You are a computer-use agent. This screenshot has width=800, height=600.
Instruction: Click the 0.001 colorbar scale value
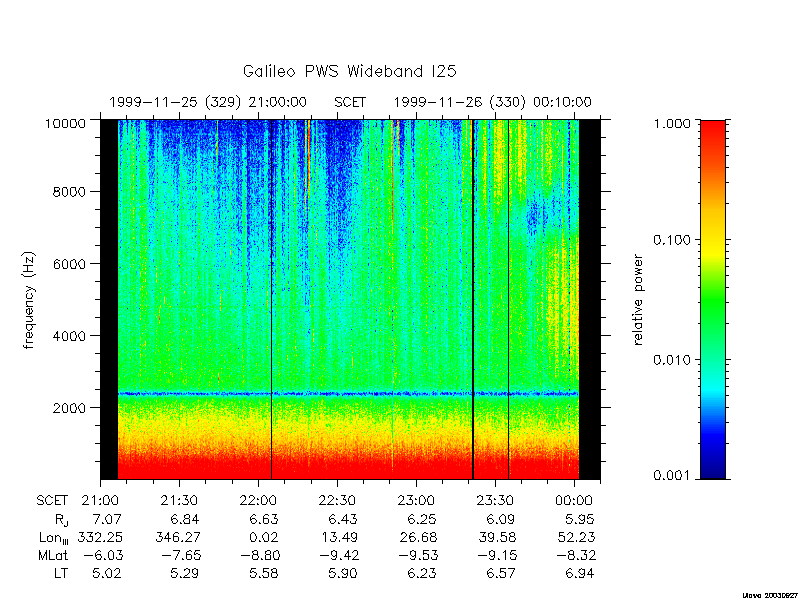pyautogui.click(x=672, y=476)
